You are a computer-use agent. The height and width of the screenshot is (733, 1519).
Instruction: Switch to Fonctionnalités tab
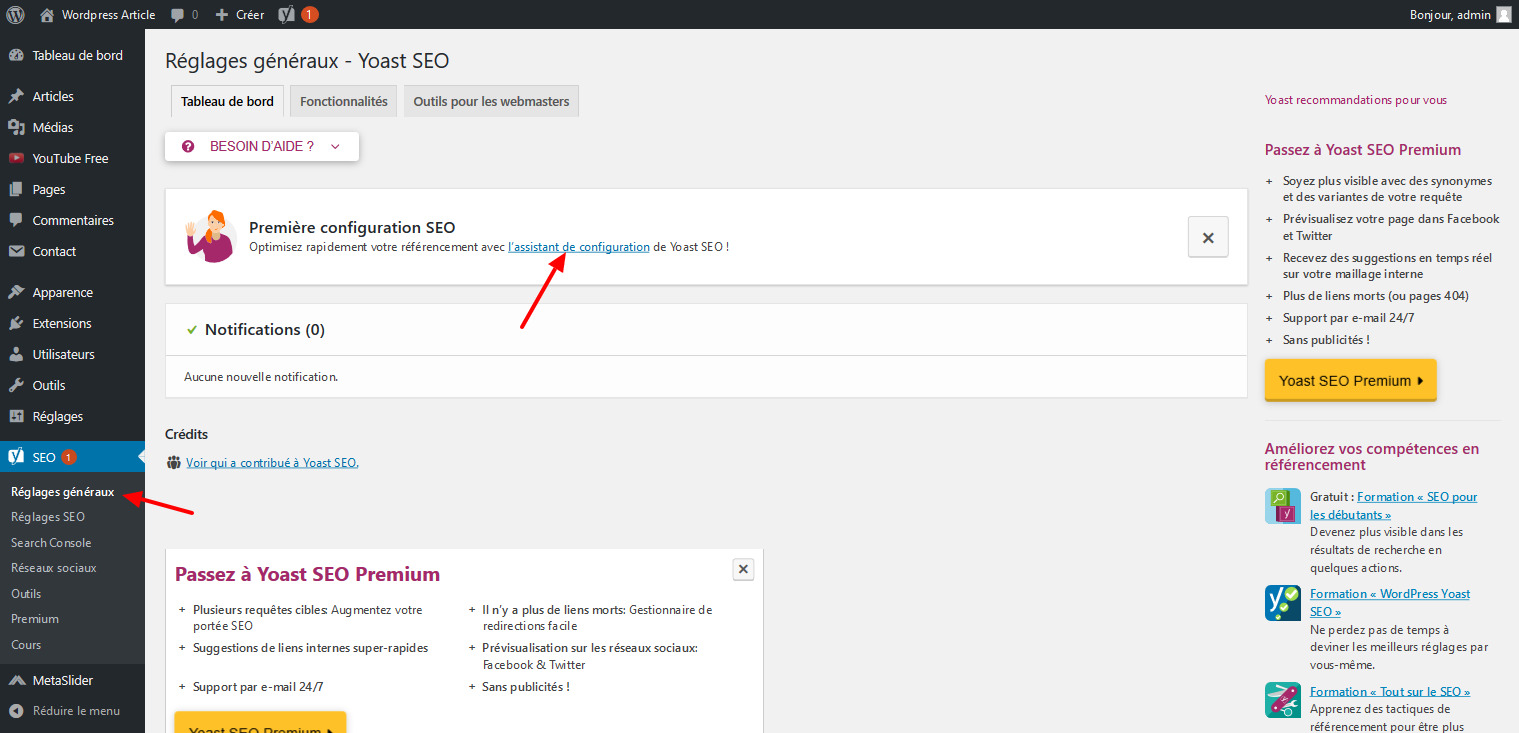pyautogui.click(x=344, y=101)
